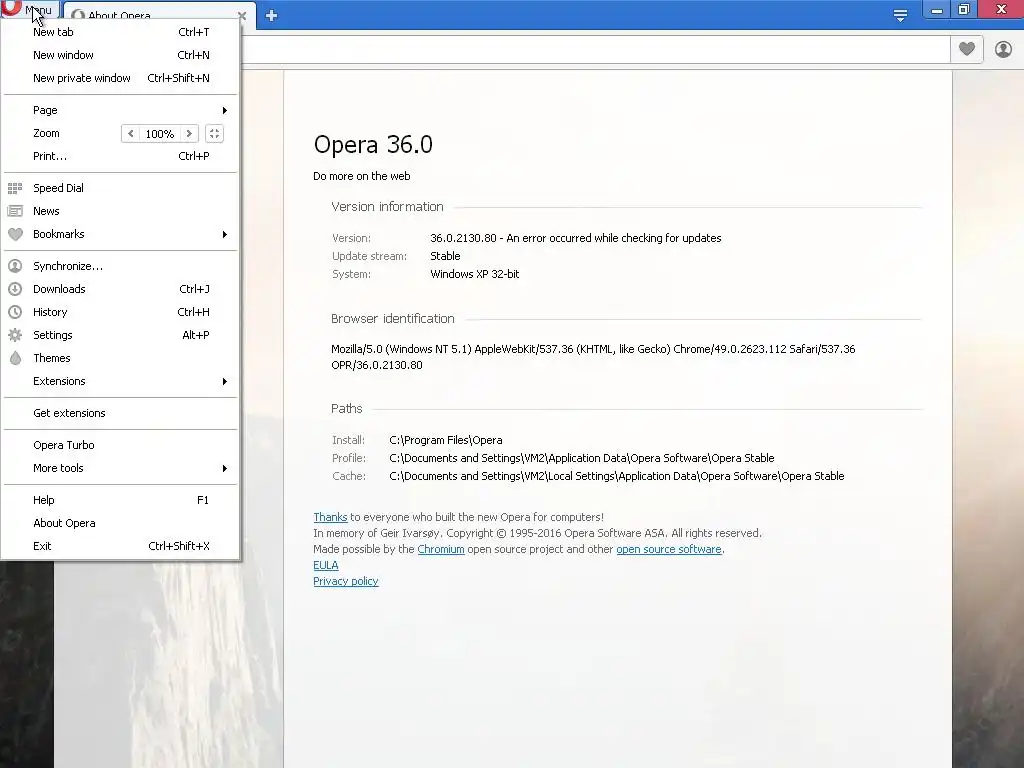Choose Print... from the menu
Screen dimensions: 1024x768
pyautogui.click(x=121, y=156)
